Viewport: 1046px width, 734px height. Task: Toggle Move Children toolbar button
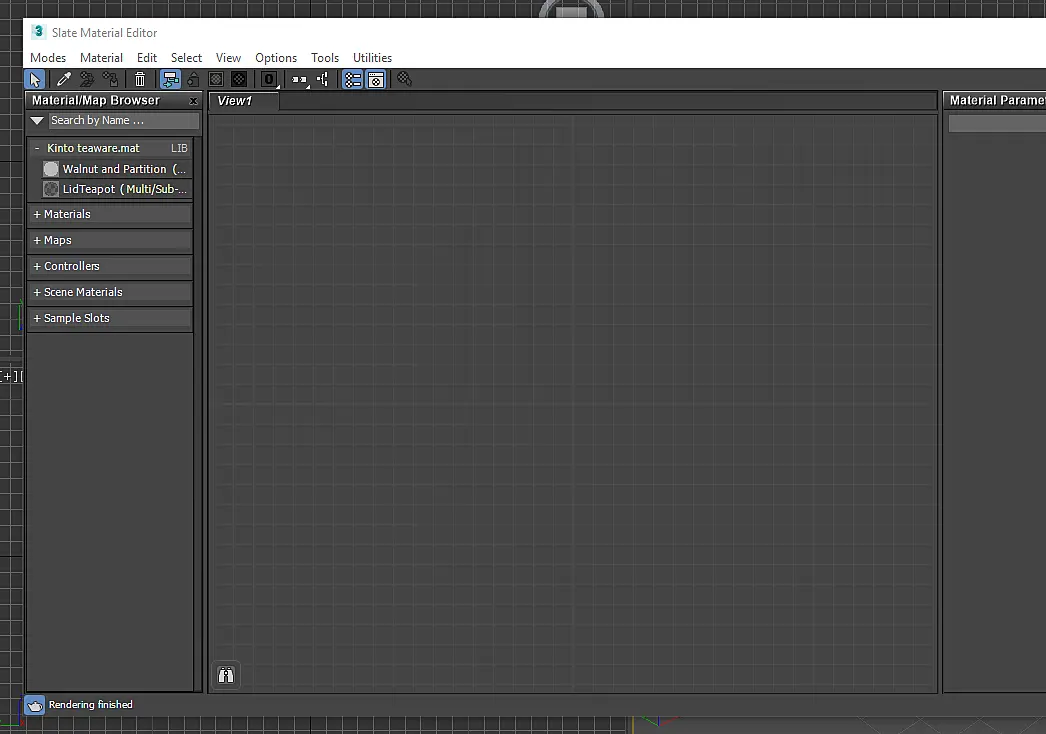pos(170,79)
